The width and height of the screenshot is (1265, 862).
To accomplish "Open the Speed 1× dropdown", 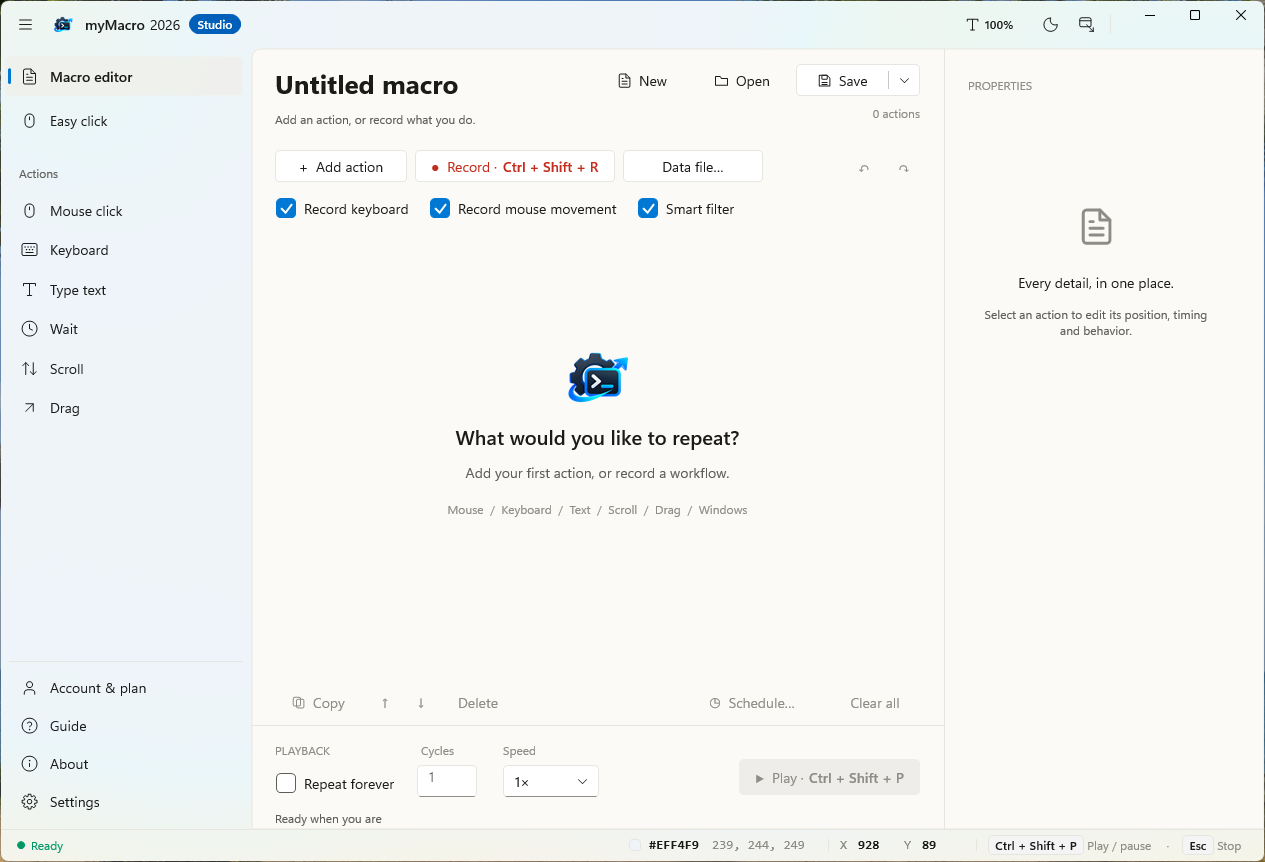I will point(551,782).
